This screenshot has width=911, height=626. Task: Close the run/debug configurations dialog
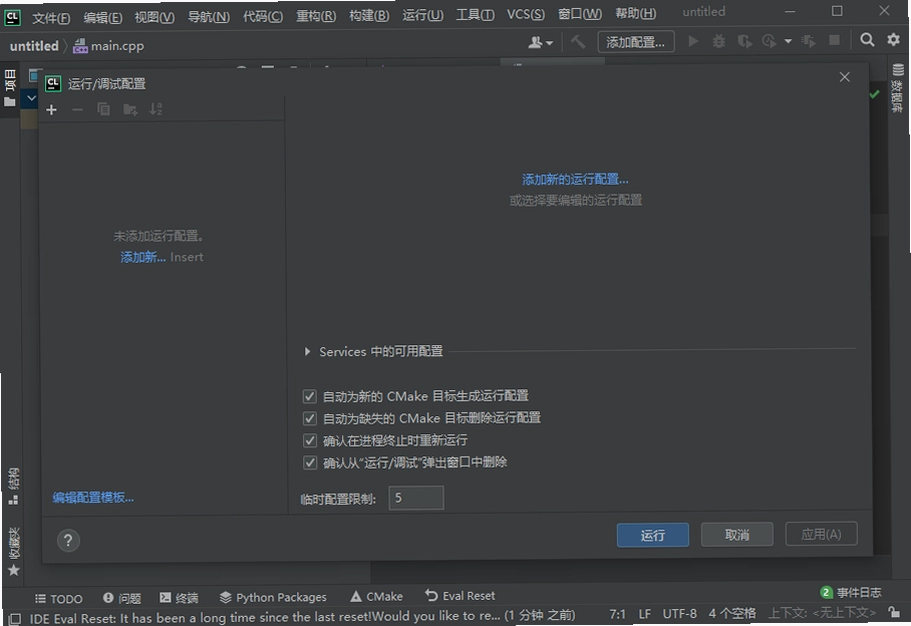coord(844,77)
